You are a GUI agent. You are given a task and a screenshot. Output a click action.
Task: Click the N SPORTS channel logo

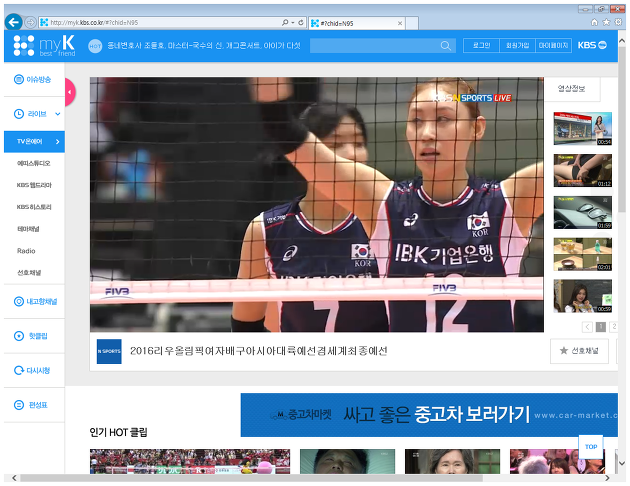point(109,351)
